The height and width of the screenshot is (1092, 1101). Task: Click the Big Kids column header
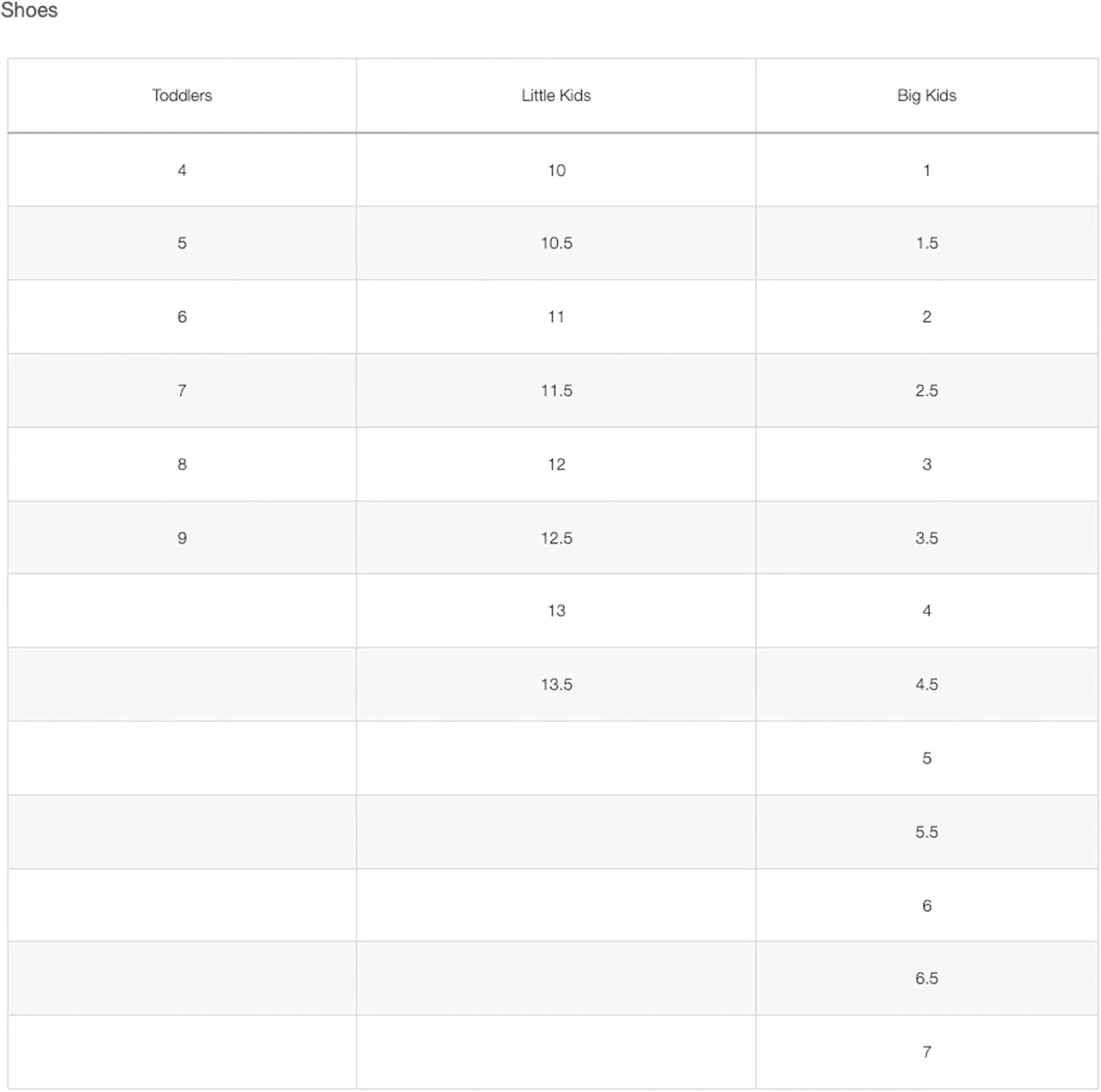pyautogui.click(x=926, y=95)
